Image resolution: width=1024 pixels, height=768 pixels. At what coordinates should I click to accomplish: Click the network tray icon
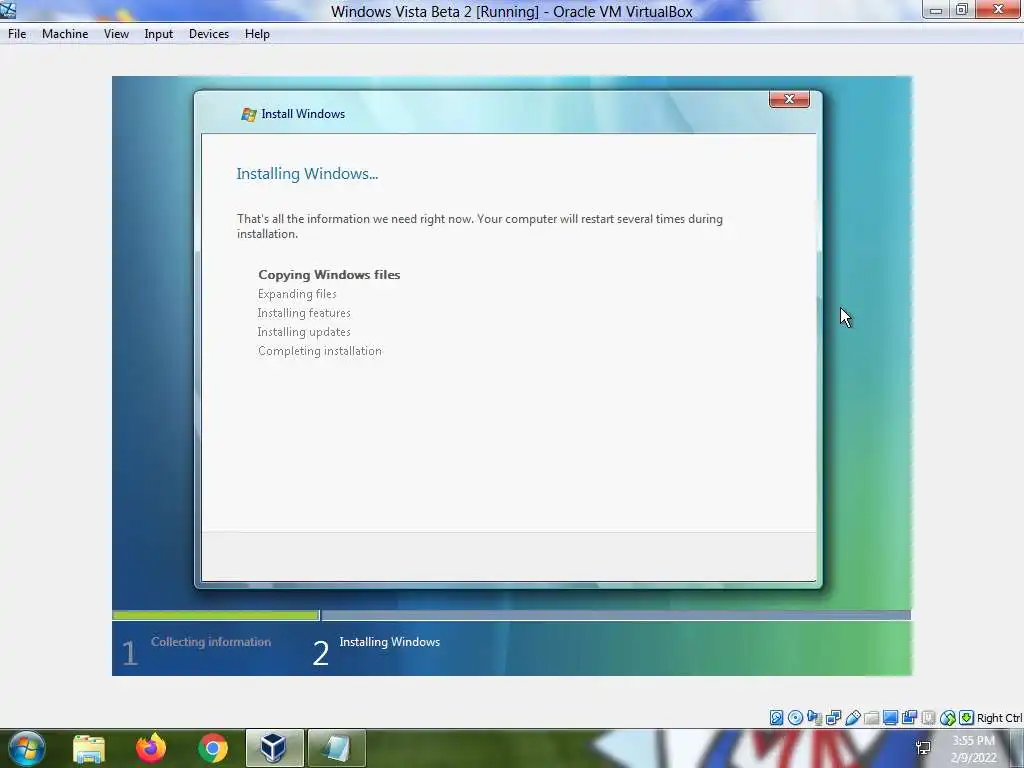[923, 748]
